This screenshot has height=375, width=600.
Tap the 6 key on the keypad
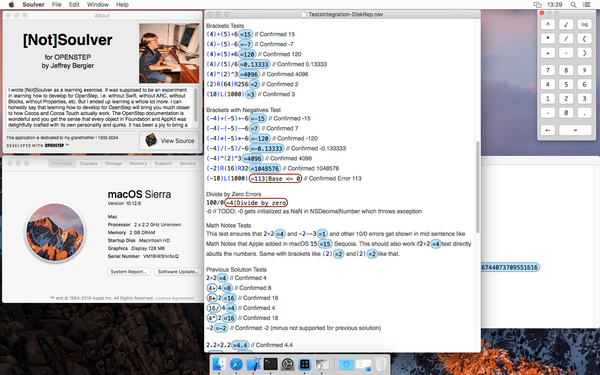584,84
